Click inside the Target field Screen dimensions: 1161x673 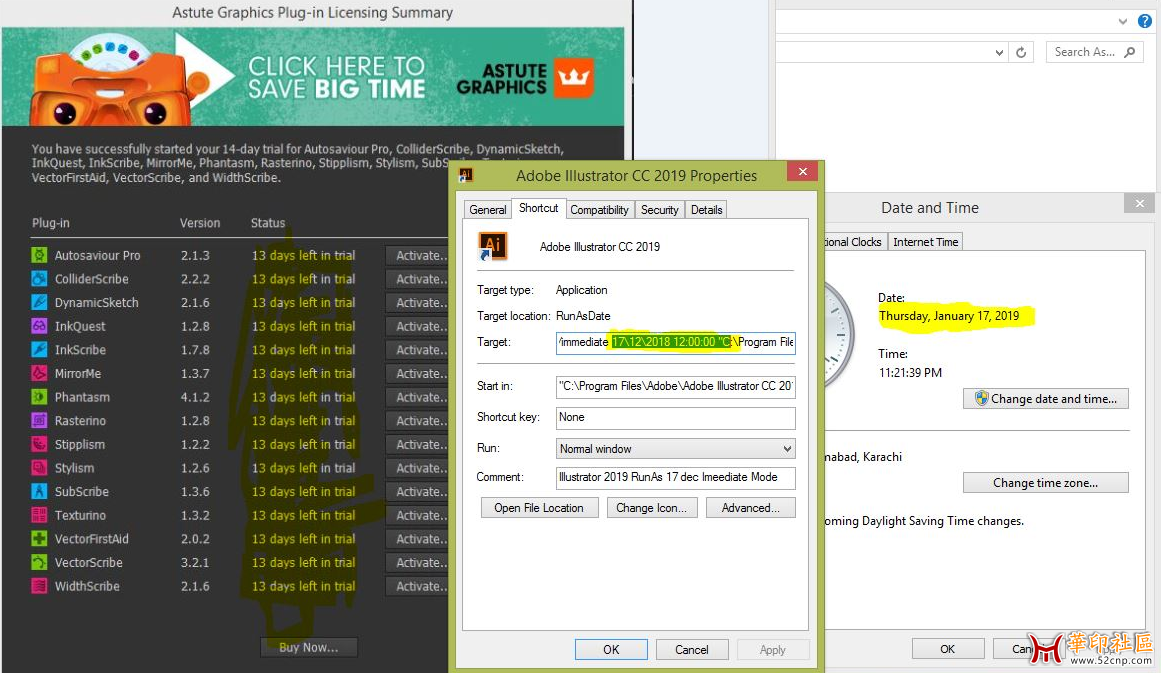pyautogui.click(x=676, y=343)
